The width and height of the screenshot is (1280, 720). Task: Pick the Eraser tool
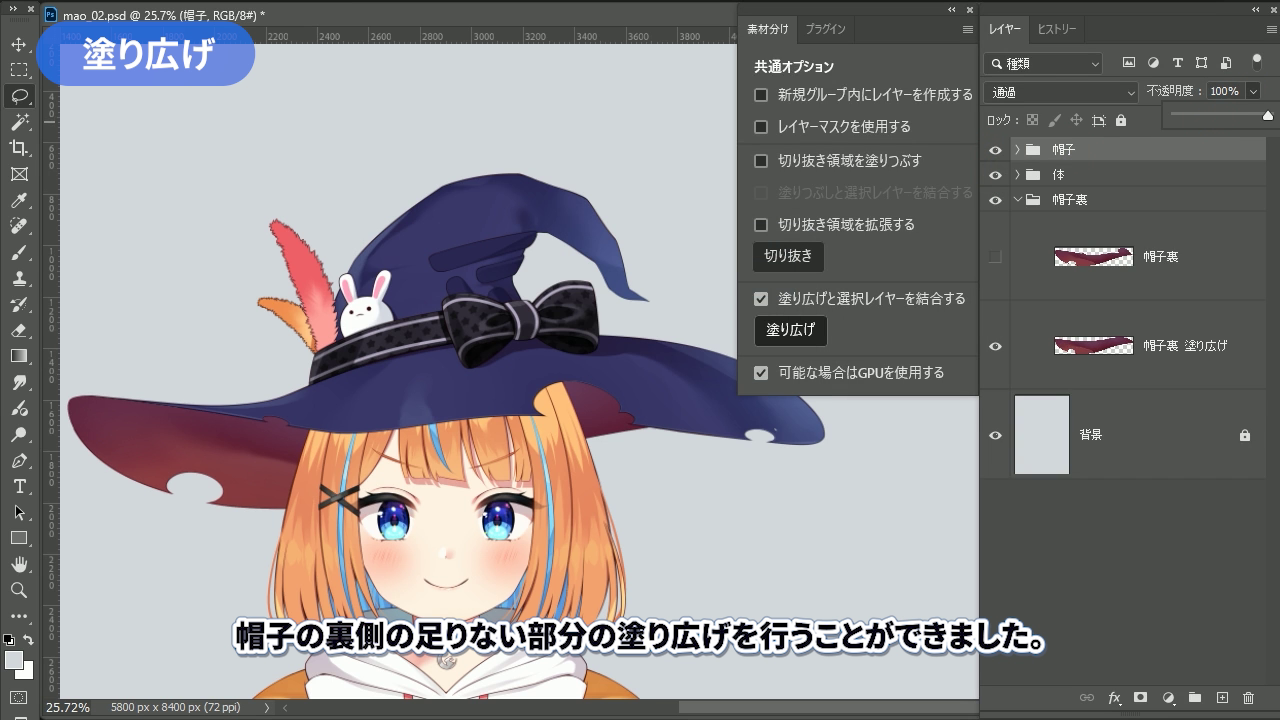tap(19, 330)
